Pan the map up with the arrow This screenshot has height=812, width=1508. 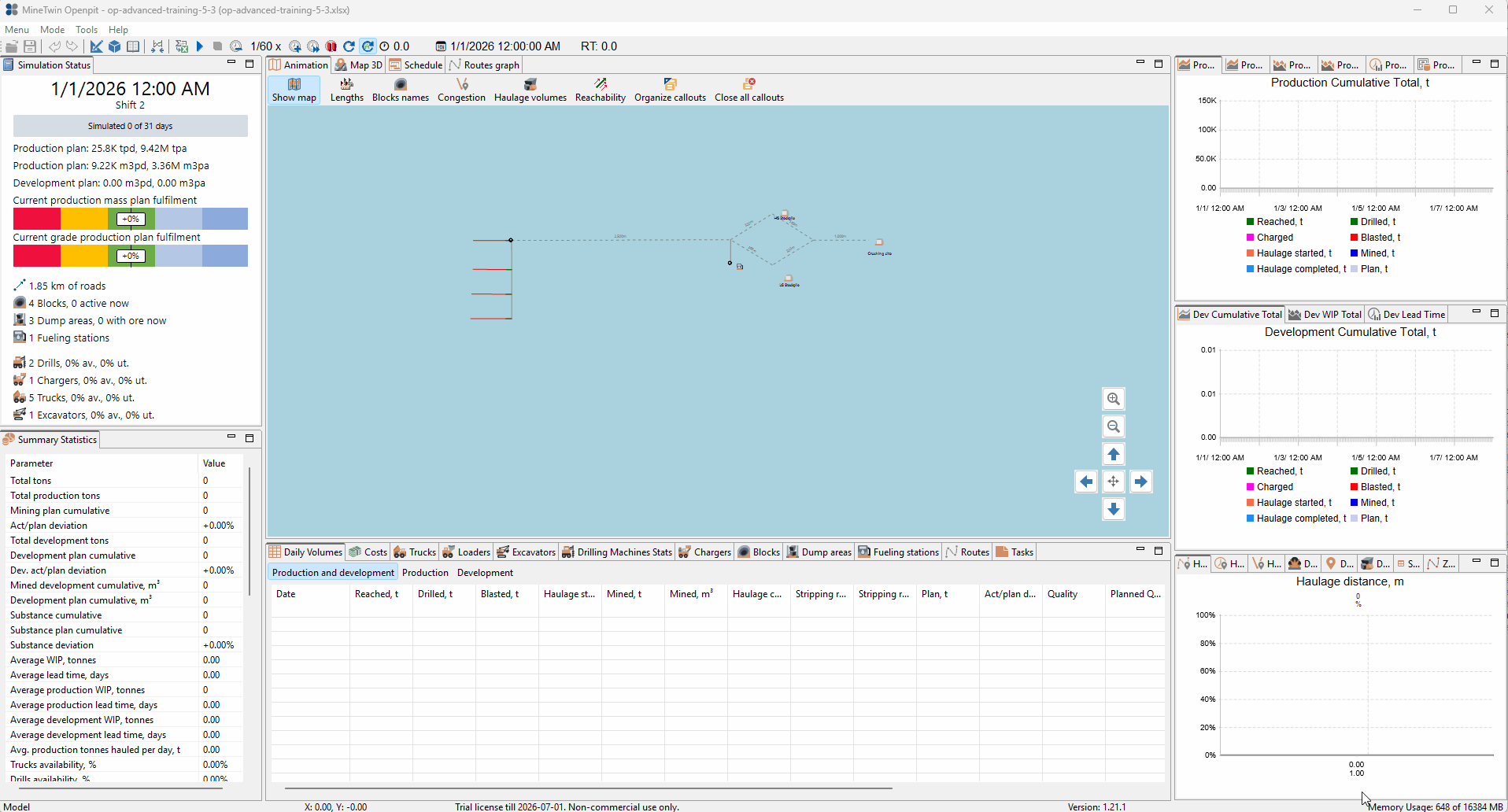(1114, 454)
